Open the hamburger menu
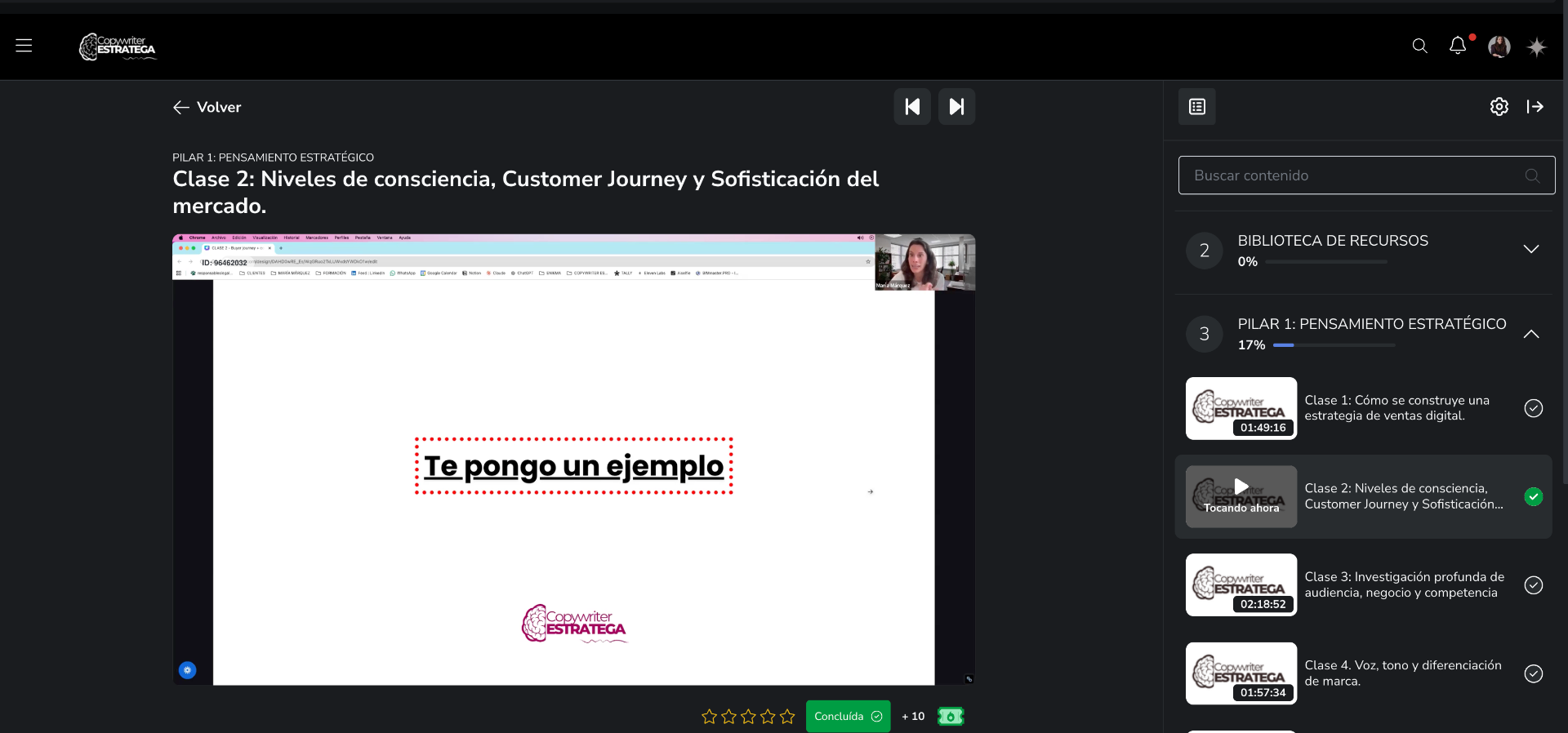Viewport: 1568px width, 733px height. click(x=24, y=46)
